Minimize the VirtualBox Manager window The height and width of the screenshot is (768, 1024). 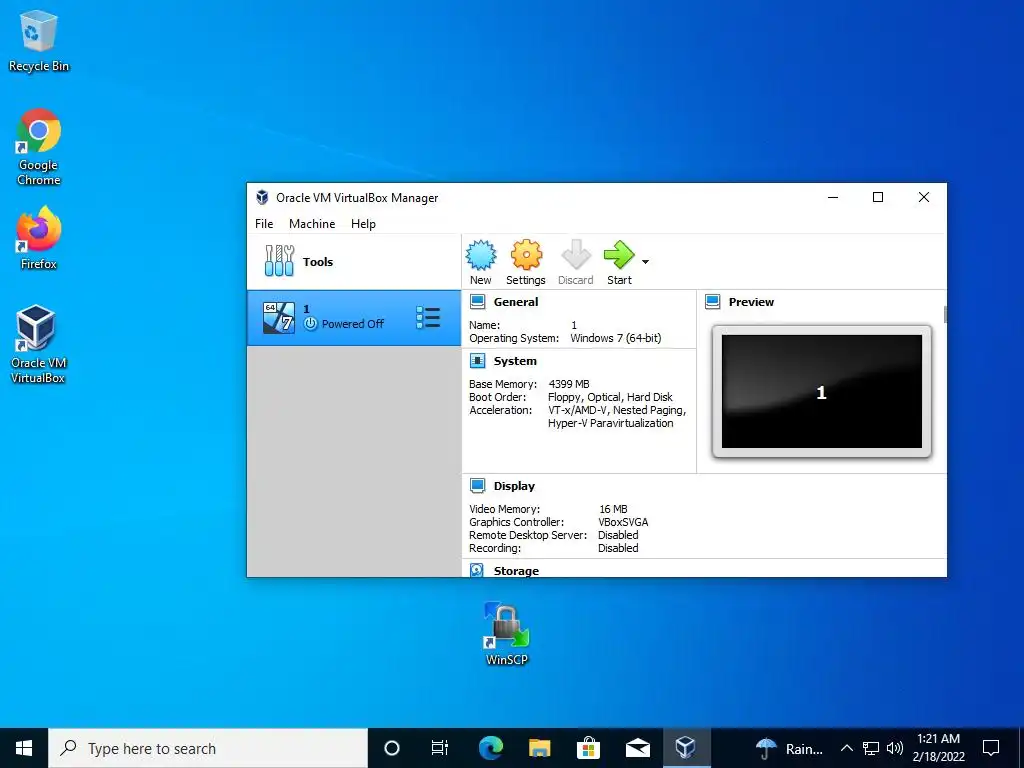tap(833, 197)
